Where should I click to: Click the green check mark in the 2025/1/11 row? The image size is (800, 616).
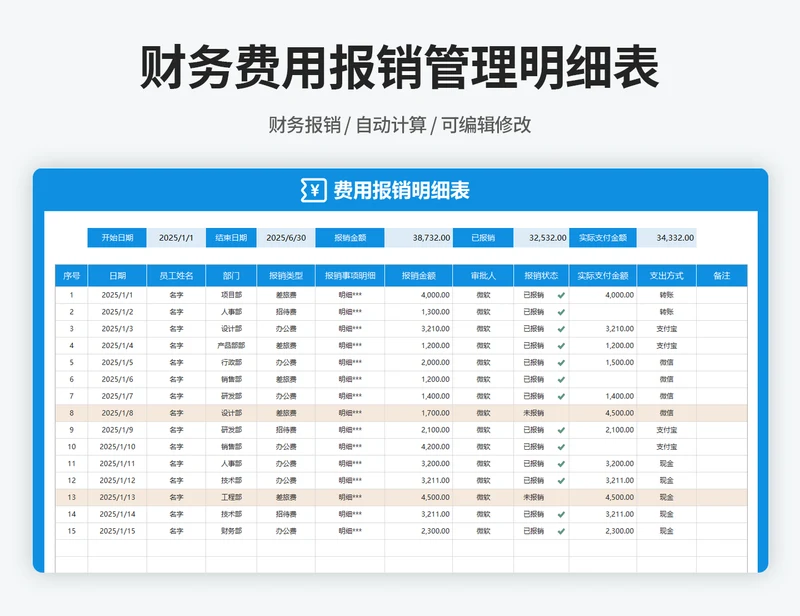[561, 463]
